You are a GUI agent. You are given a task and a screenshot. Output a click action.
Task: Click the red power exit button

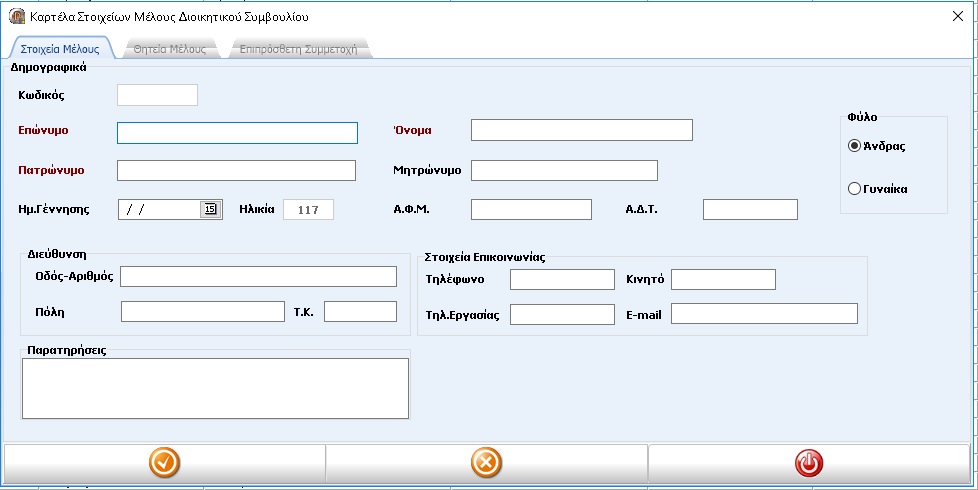click(809, 463)
